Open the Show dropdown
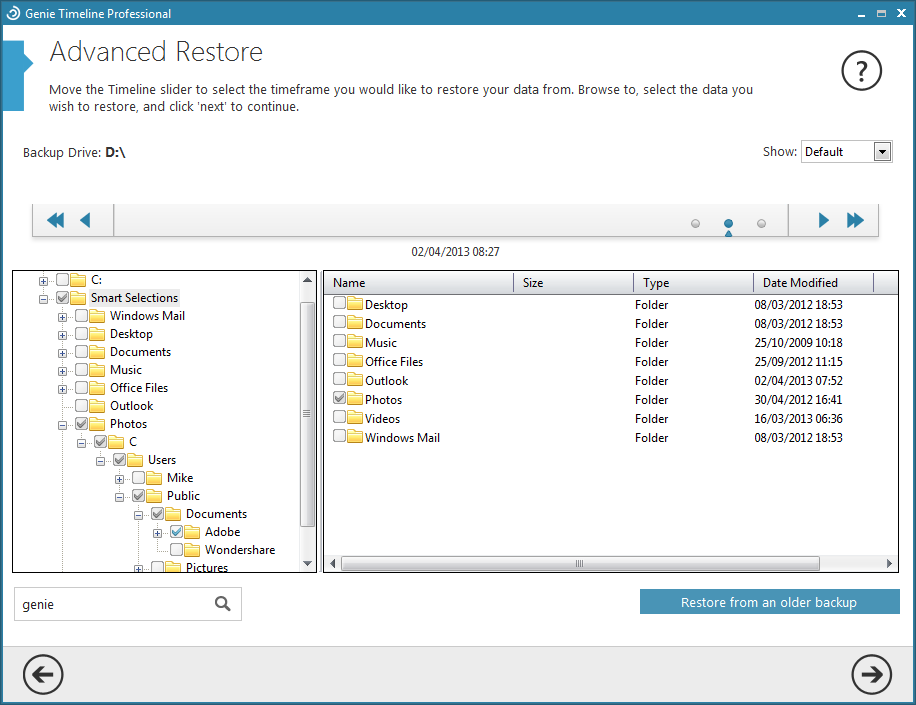Viewport: 916px width, 705px height. (x=882, y=152)
